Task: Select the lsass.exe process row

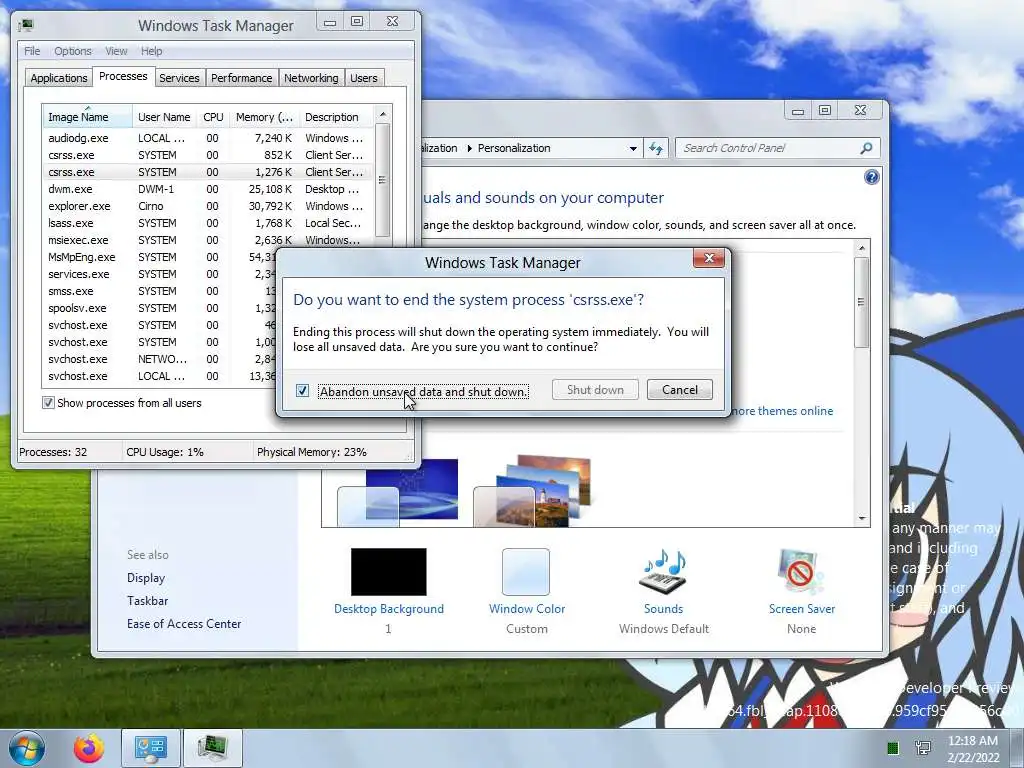Action: click(209, 223)
